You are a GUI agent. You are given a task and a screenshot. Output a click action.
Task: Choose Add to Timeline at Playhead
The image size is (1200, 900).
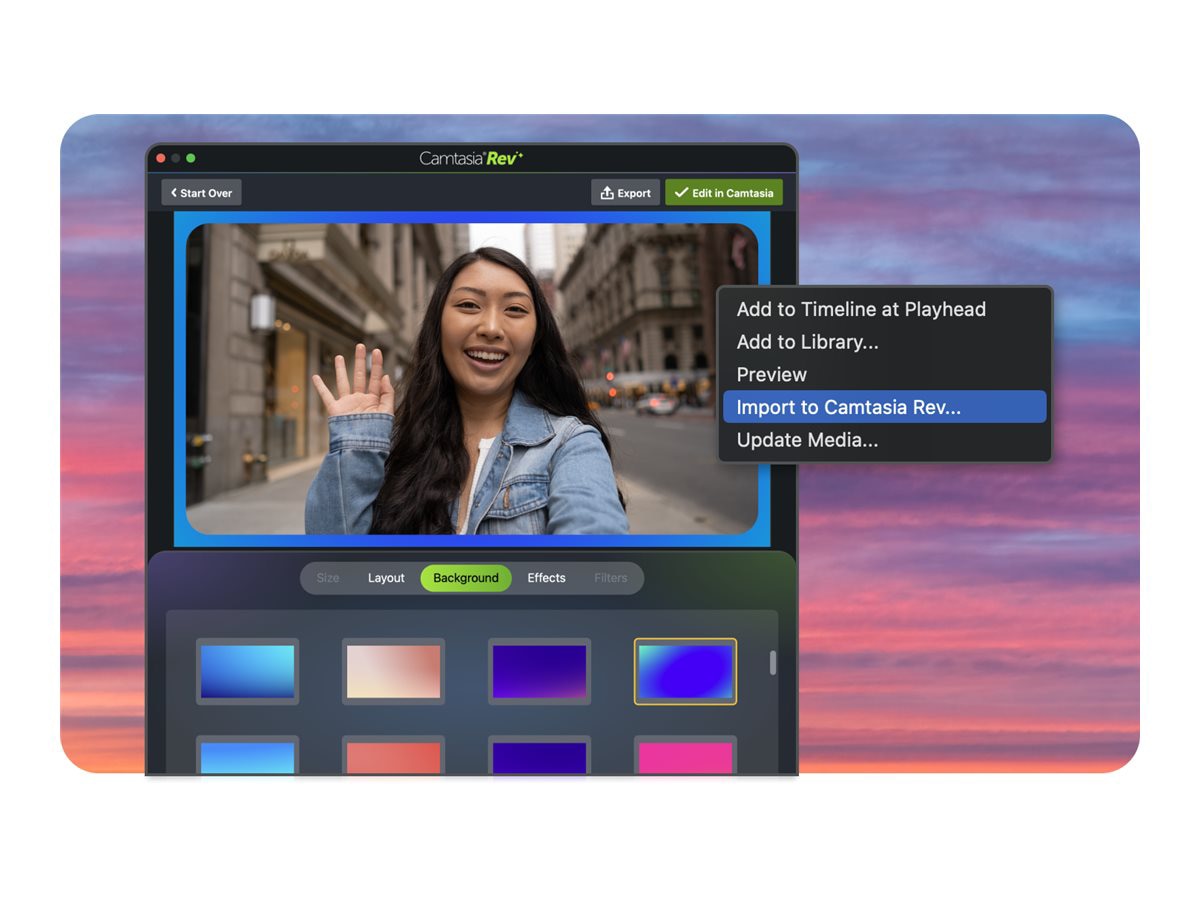click(861, 309)
